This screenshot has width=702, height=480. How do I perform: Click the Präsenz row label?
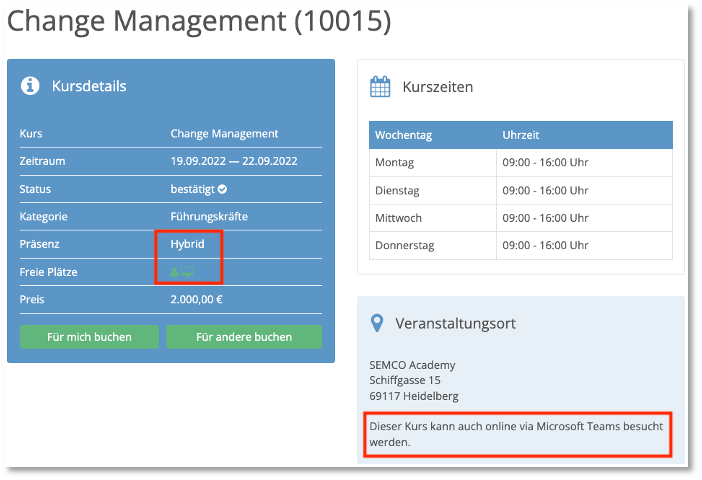39,244
